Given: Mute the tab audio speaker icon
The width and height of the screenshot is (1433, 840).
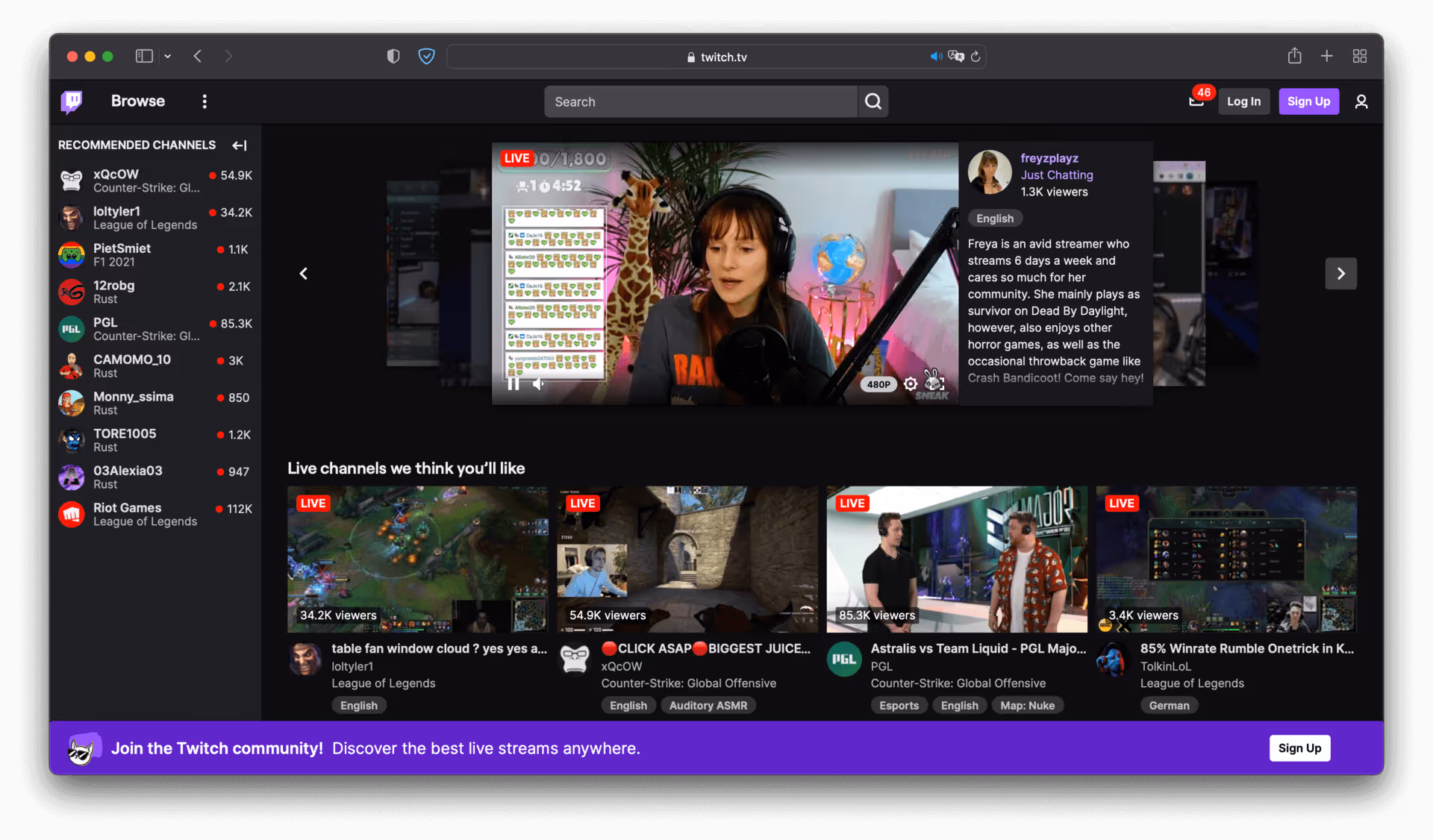Looking at the screenshot, I should pyautogui.click(x=936, y=57).
